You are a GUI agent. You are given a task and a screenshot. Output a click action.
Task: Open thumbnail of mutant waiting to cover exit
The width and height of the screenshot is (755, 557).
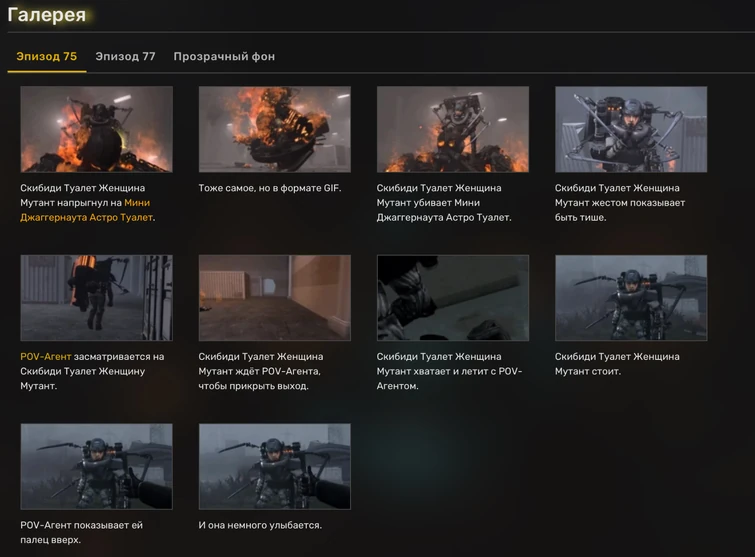click(x=274, y=298)
